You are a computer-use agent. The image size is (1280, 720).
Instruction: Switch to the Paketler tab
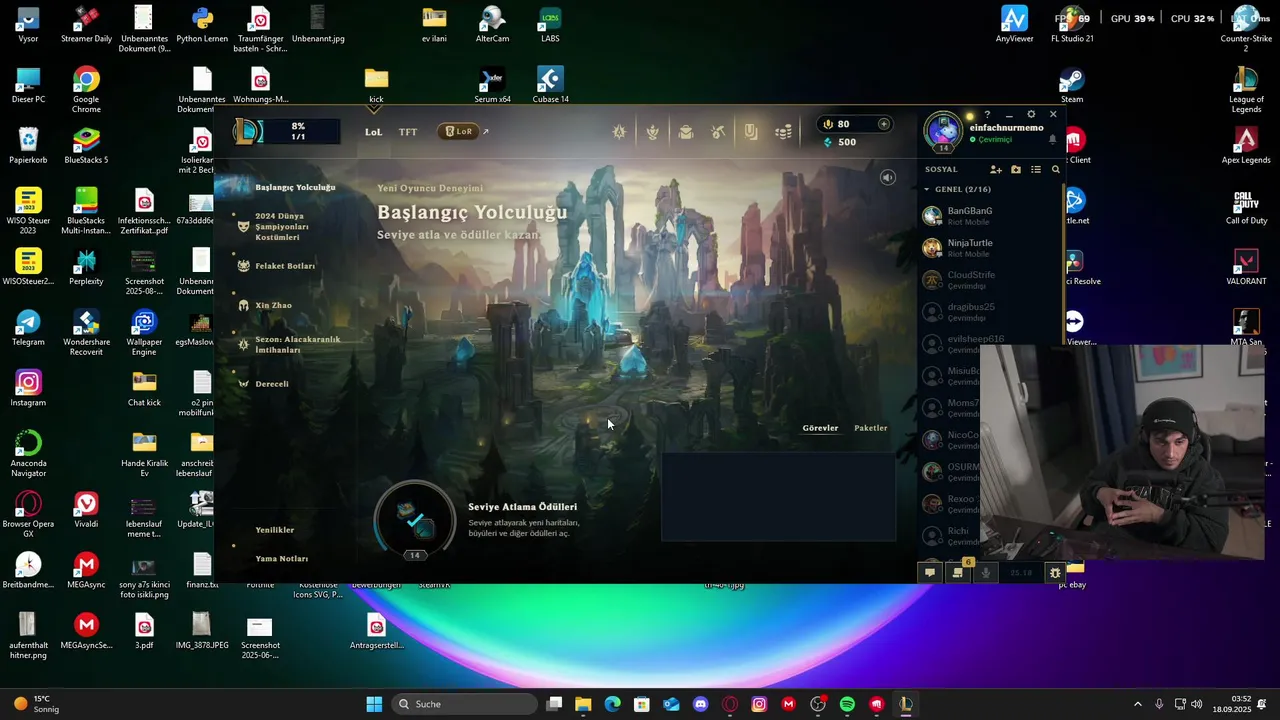871,428
